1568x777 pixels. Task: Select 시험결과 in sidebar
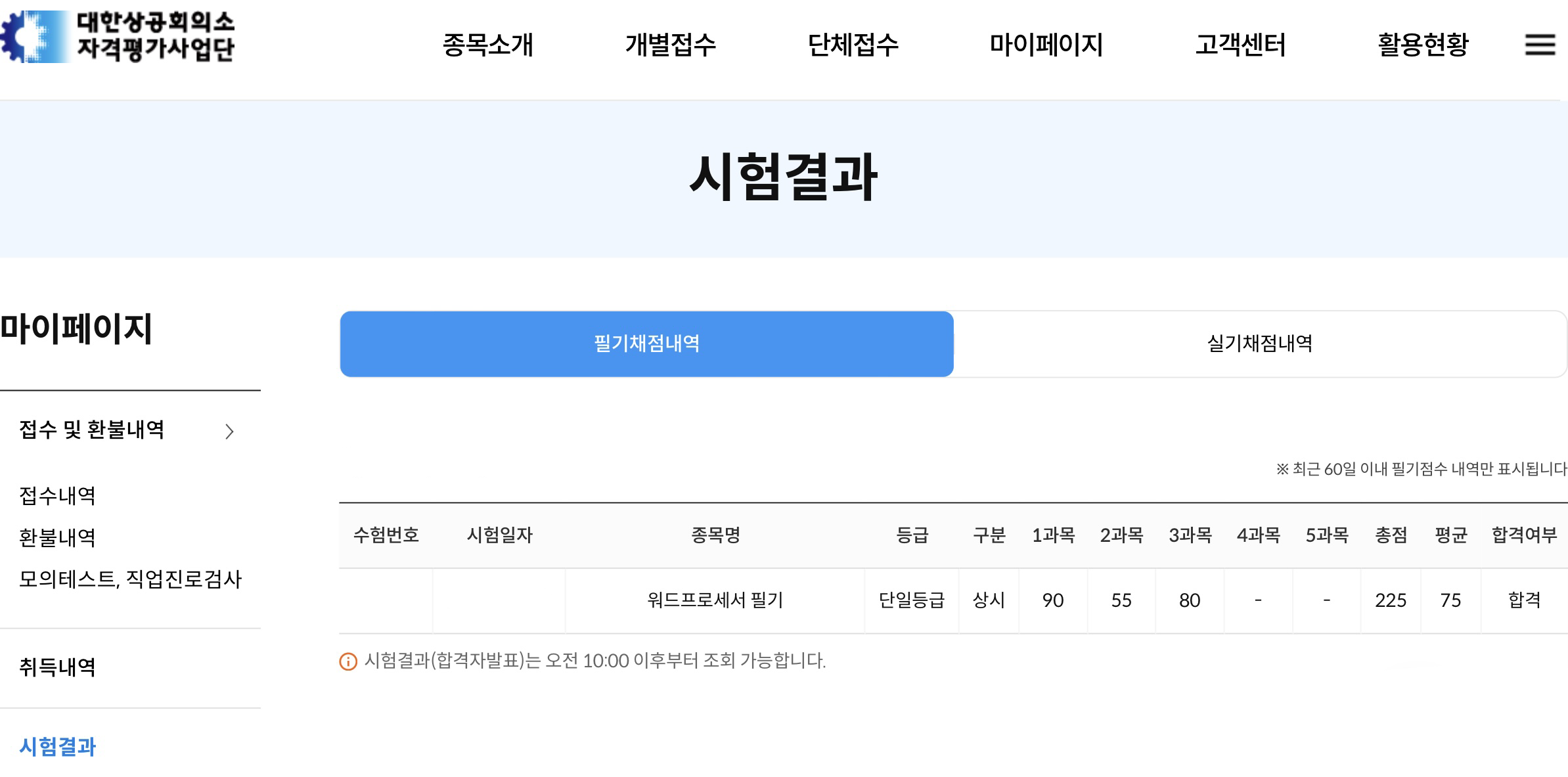tap(58, 746)
